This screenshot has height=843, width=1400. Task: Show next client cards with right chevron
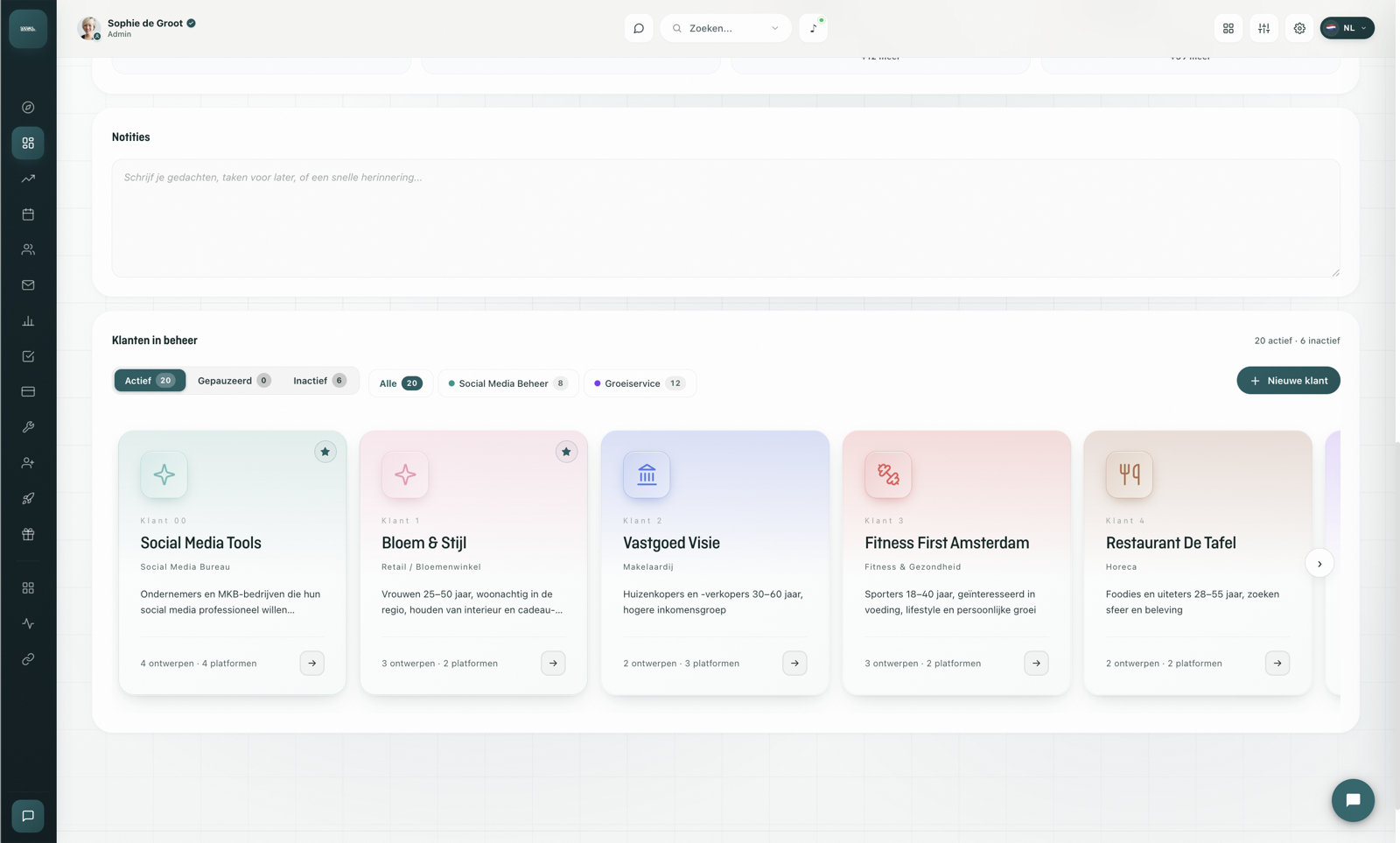click(x=1319, y=564)
